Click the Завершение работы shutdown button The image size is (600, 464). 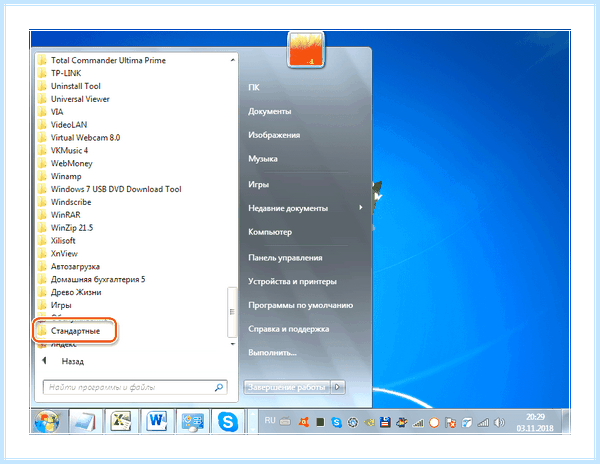click(287, 387)
